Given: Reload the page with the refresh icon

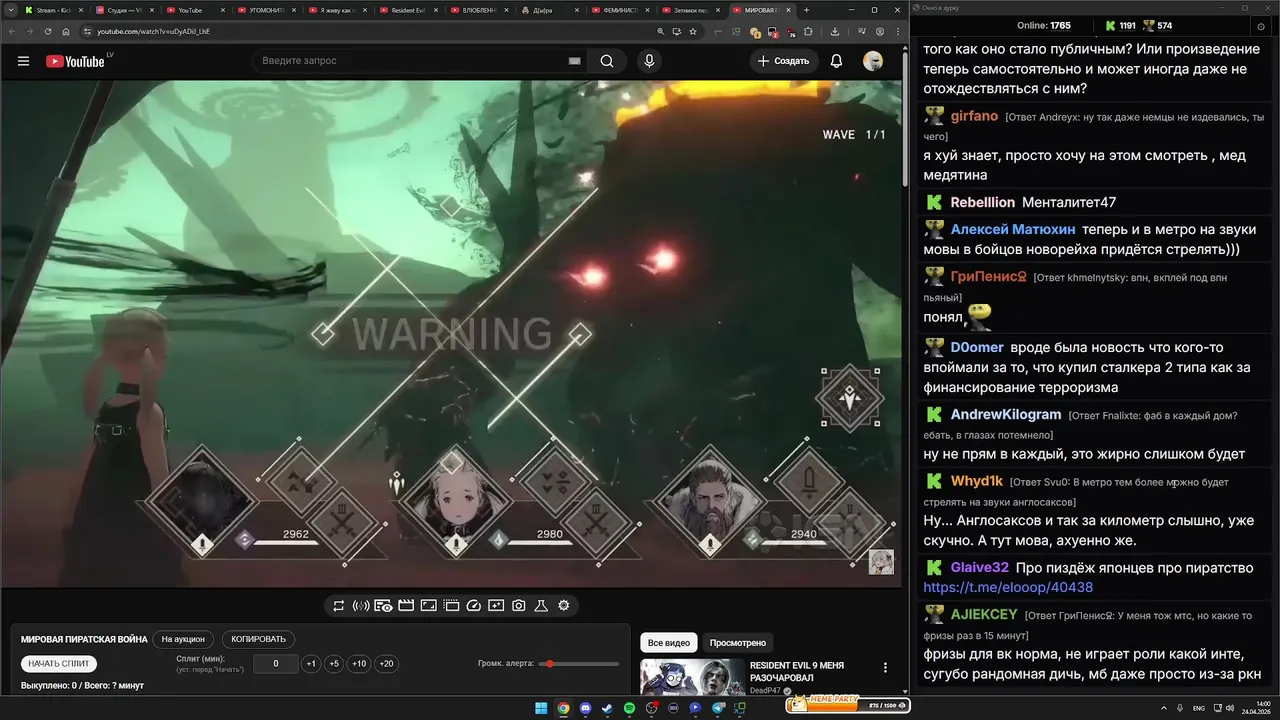Looking at the screenshot, I should tap(47, 31).
